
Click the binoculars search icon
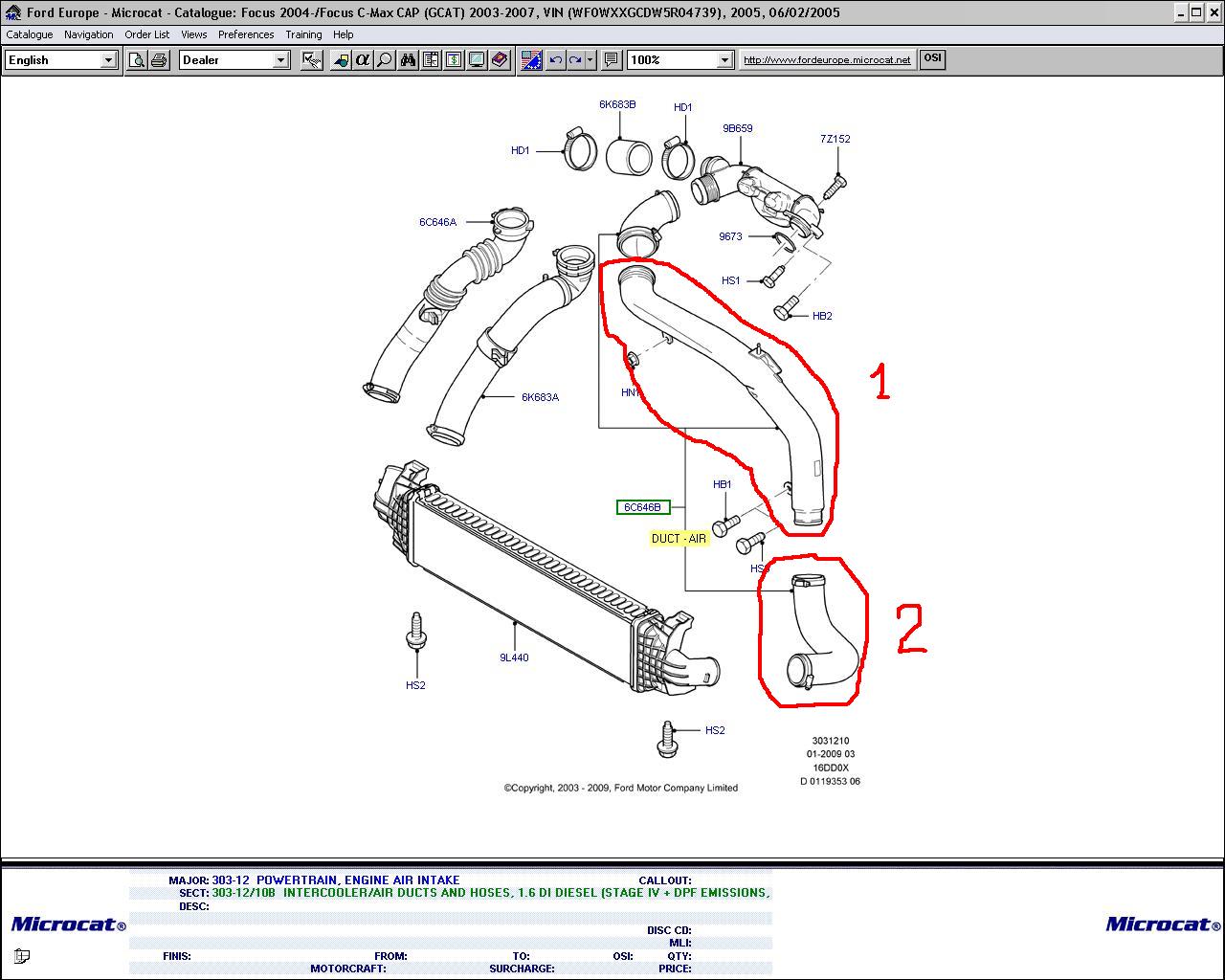(x=409, y=60)
